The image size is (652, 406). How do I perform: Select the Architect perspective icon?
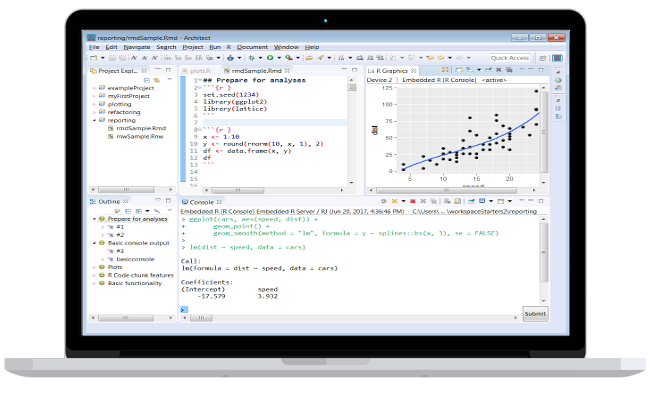coord(558,58)
